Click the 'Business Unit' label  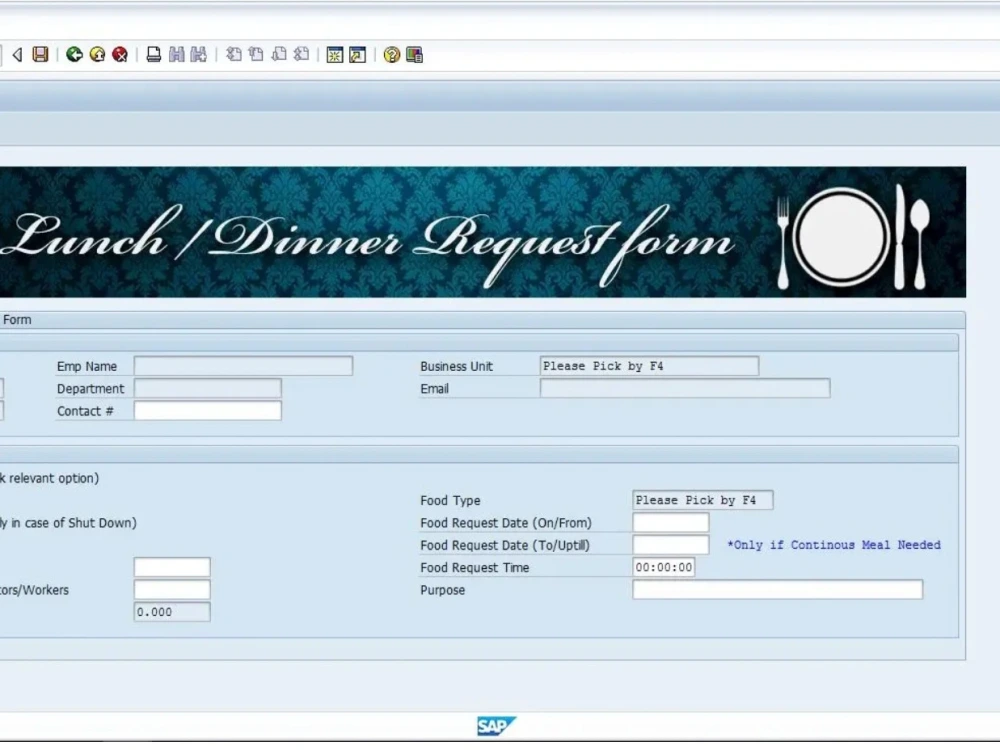point(456,367)
